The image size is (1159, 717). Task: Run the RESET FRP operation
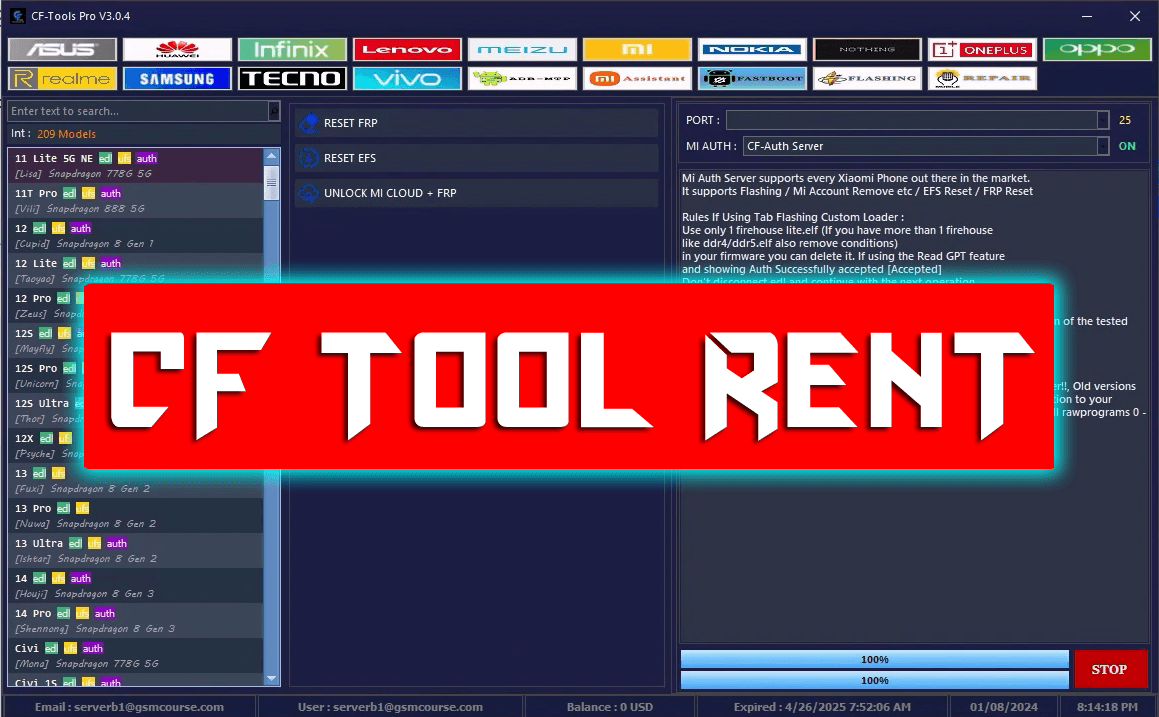click(477, 123)
